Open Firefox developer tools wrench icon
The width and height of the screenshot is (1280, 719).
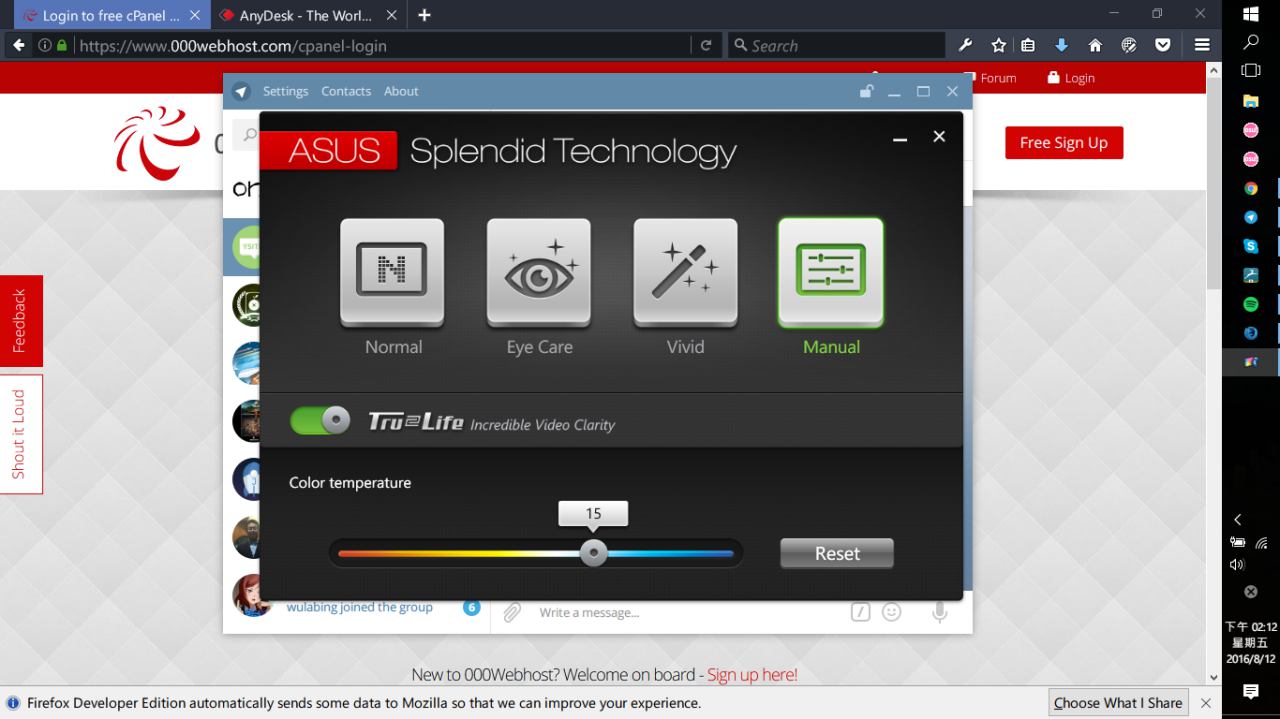pos(965,45)
